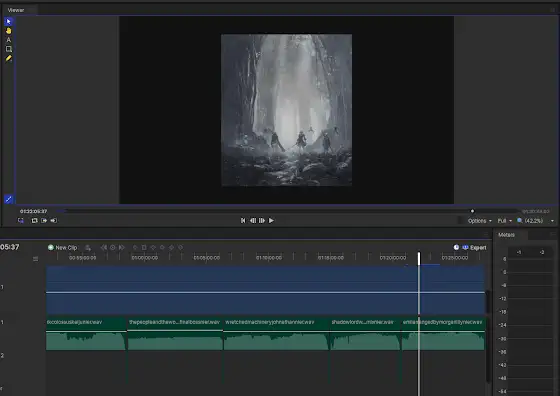This screenshot has width=560, height=396.
Task: Click the Viewer preview image
Action: coord(286,110)
